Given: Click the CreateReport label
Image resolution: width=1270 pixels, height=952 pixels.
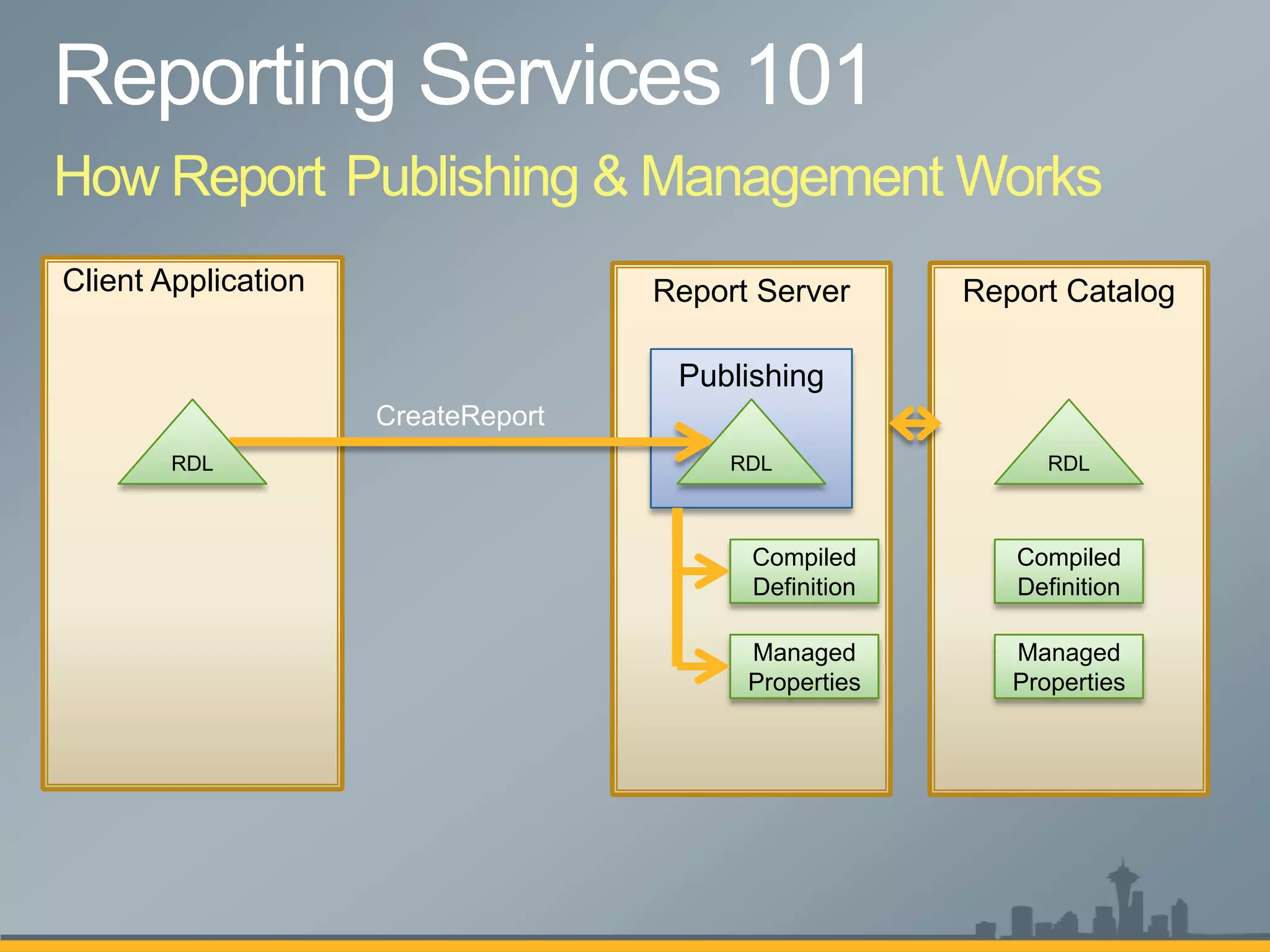Looking at the screenshot, I should (460, 415).
